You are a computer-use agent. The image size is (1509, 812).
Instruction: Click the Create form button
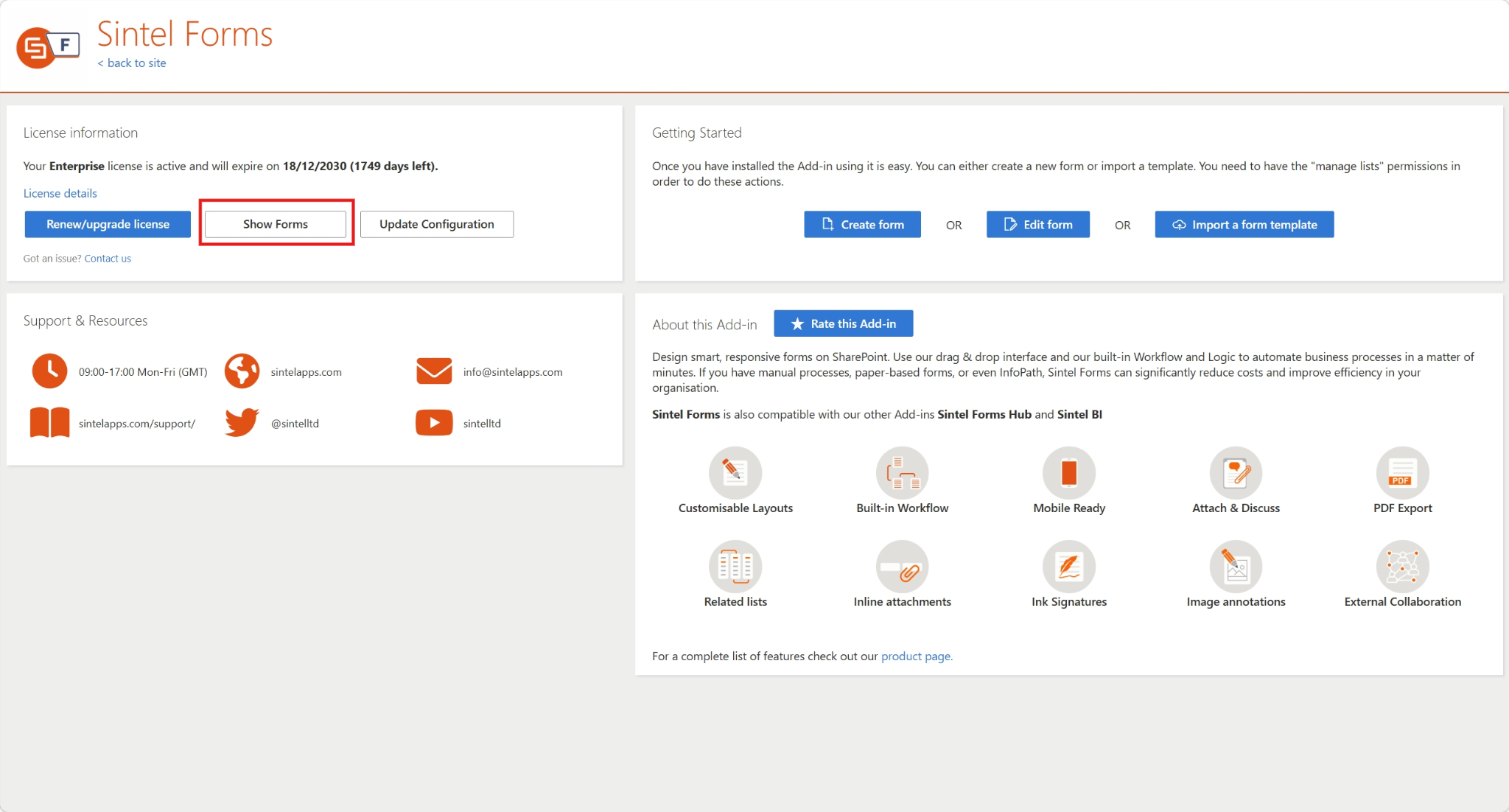862,225
